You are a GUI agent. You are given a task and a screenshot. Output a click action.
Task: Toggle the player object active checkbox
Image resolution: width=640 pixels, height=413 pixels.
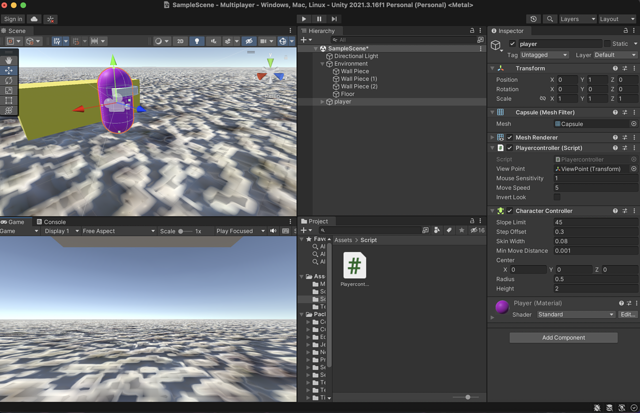tap(513, 44)
